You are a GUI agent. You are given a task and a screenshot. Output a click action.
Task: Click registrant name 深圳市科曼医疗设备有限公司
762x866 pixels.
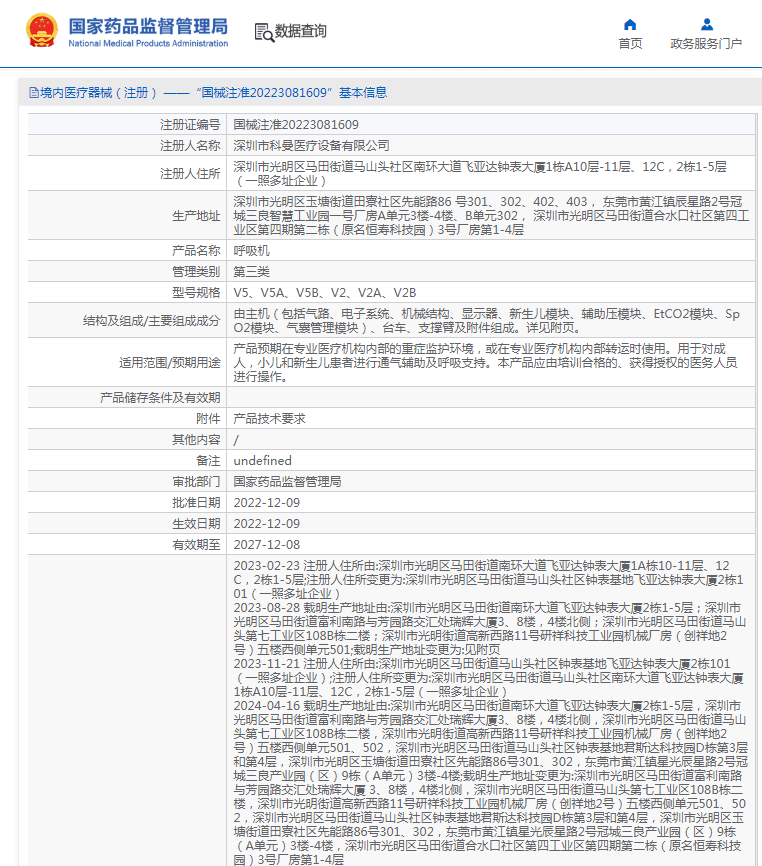coord(311,146)
